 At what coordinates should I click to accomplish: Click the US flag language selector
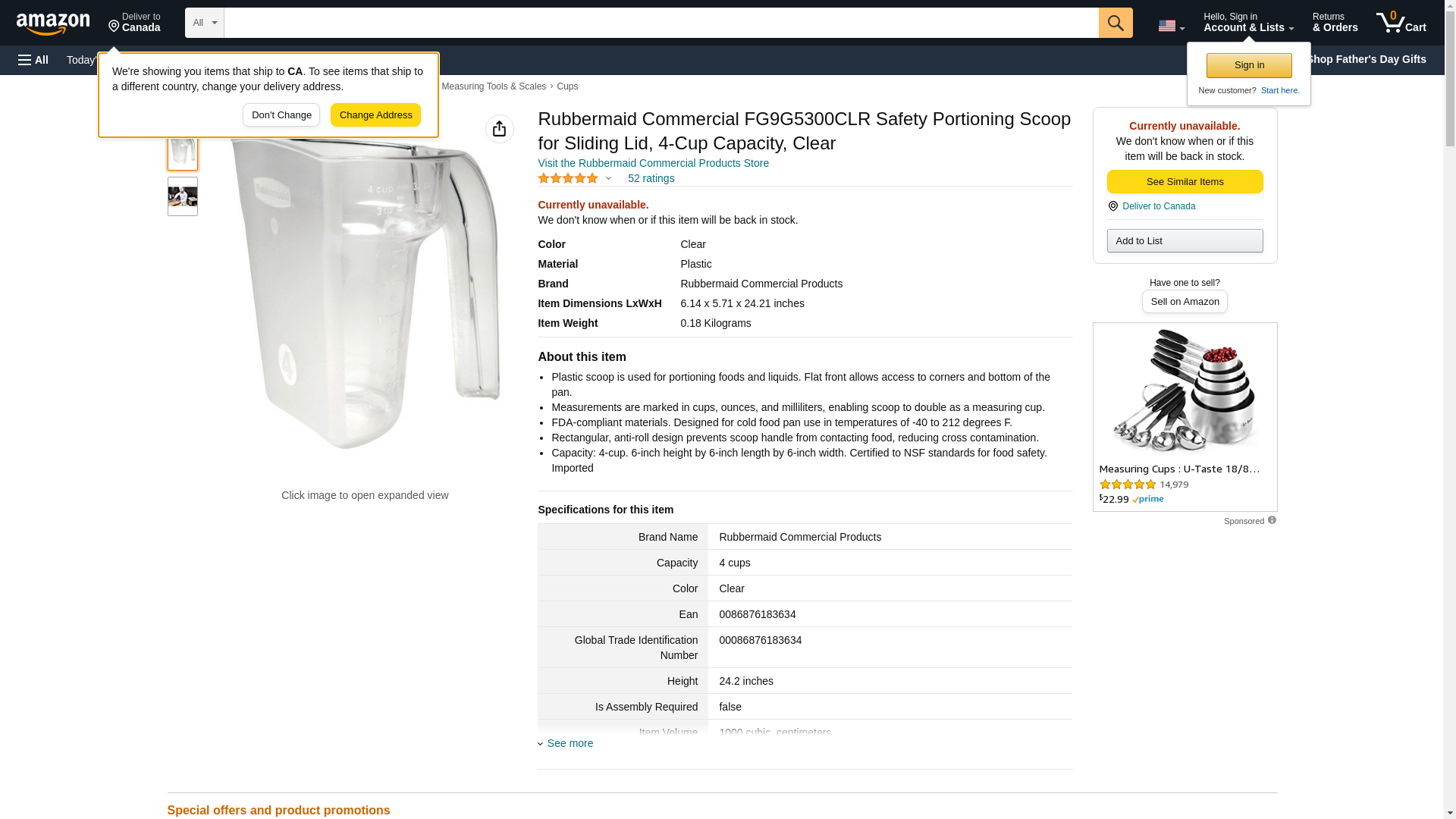click(x=1171, y=26)
